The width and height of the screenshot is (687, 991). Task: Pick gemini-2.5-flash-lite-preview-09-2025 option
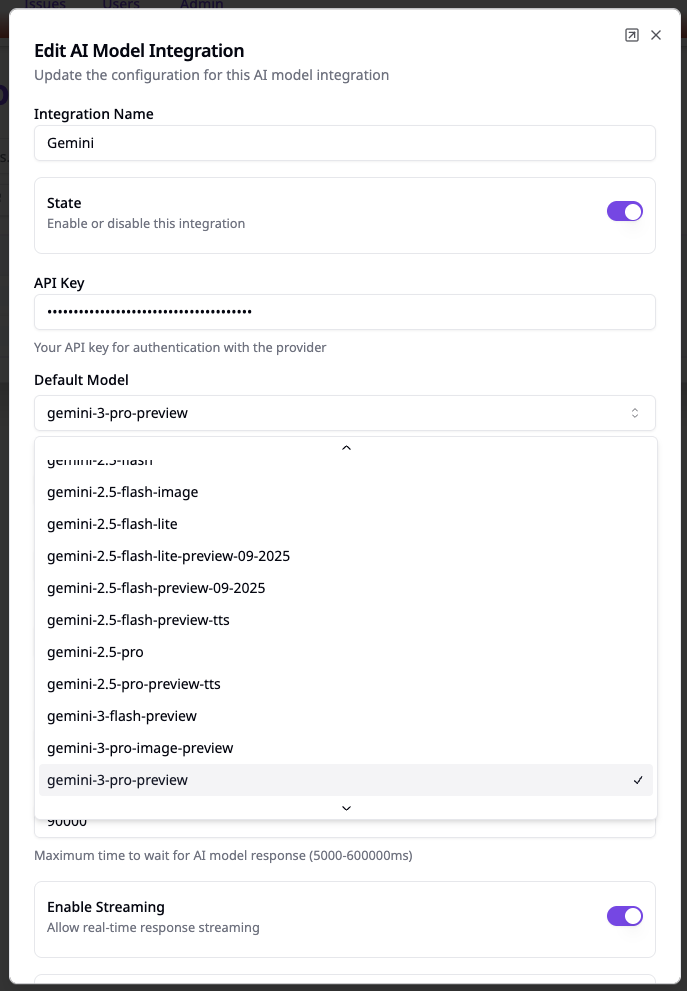pyautogui.click(x=168, y=556)
